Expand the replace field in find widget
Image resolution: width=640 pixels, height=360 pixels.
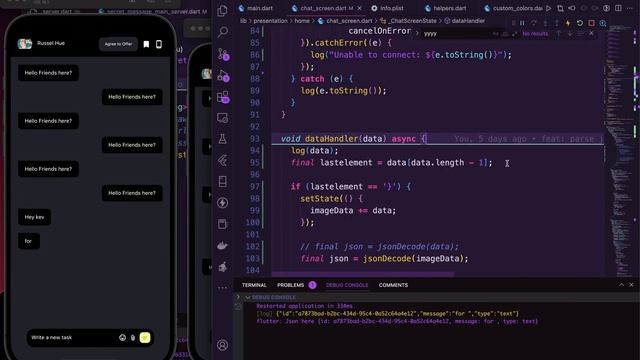(417, 34)
